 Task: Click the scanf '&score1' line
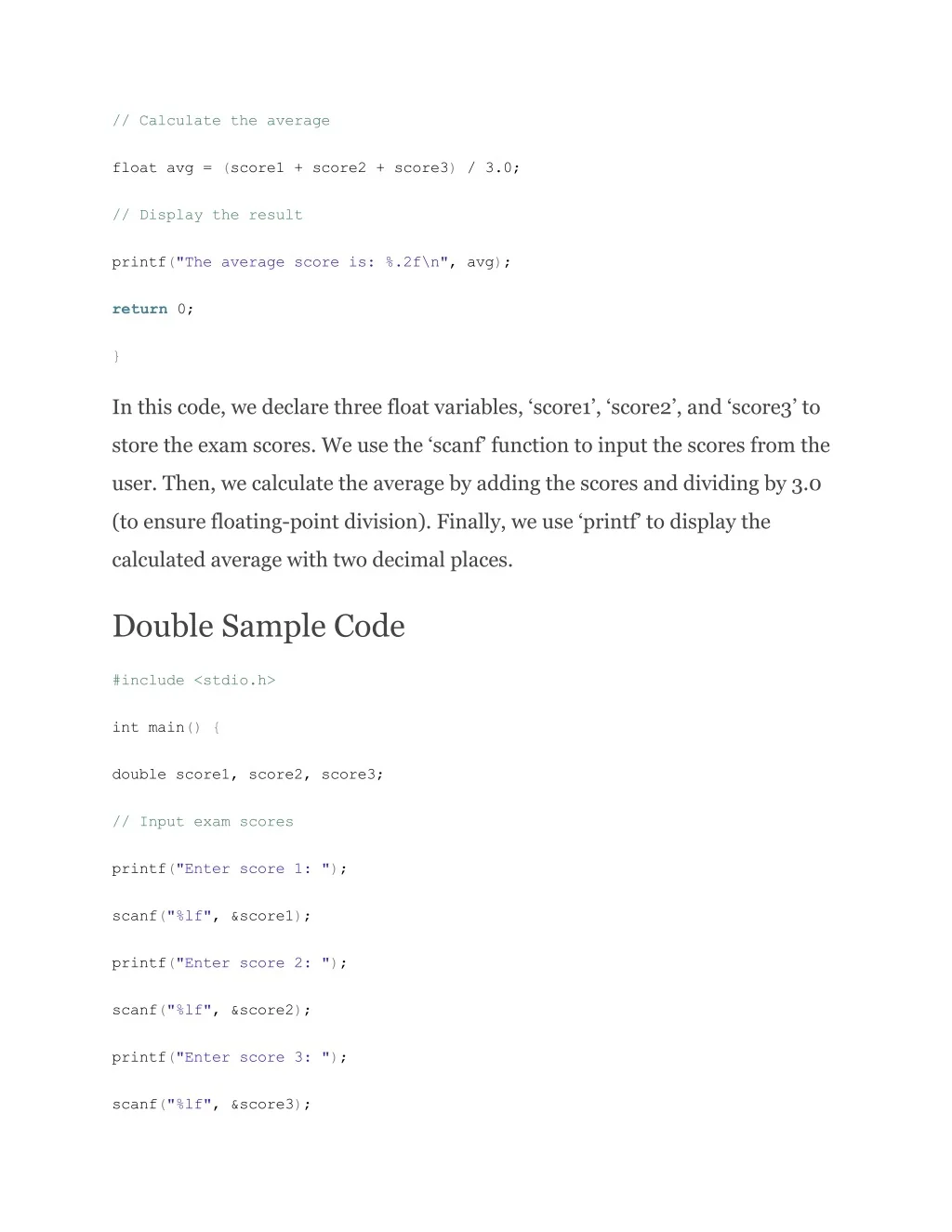coord(211,916)
